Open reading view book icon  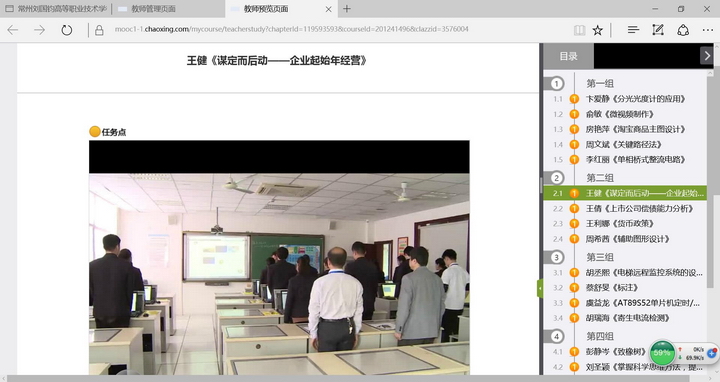[x=579, y=30]
